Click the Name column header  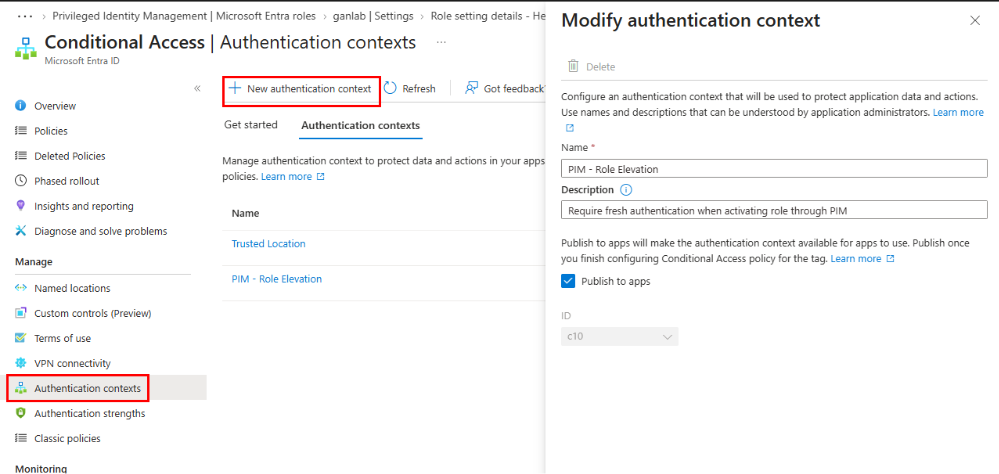pos(245,213)
